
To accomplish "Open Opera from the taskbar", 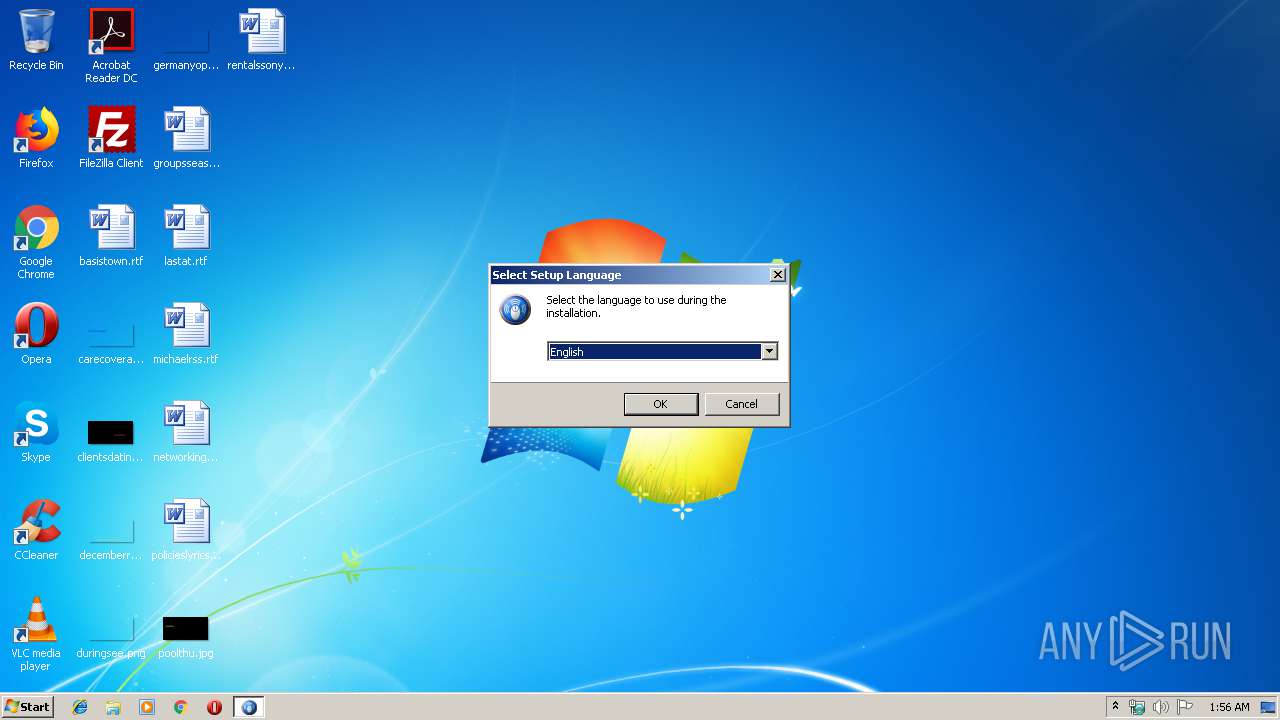I will (x=214, y=707).
